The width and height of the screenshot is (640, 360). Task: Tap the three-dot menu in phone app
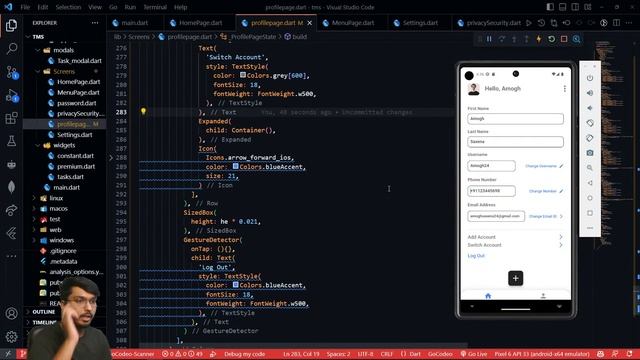(564, 89)
